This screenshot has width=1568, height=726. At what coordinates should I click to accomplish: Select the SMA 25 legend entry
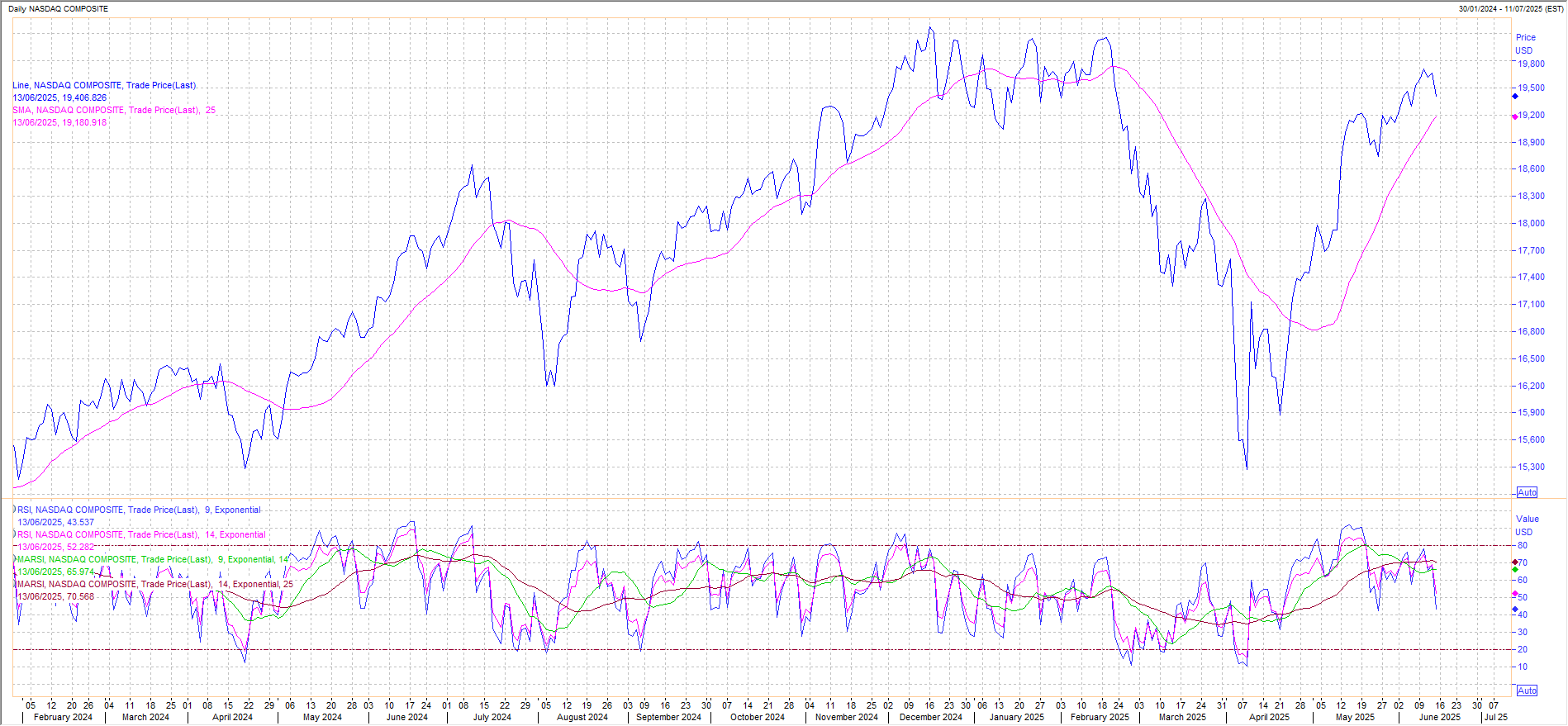click(114, 110)
